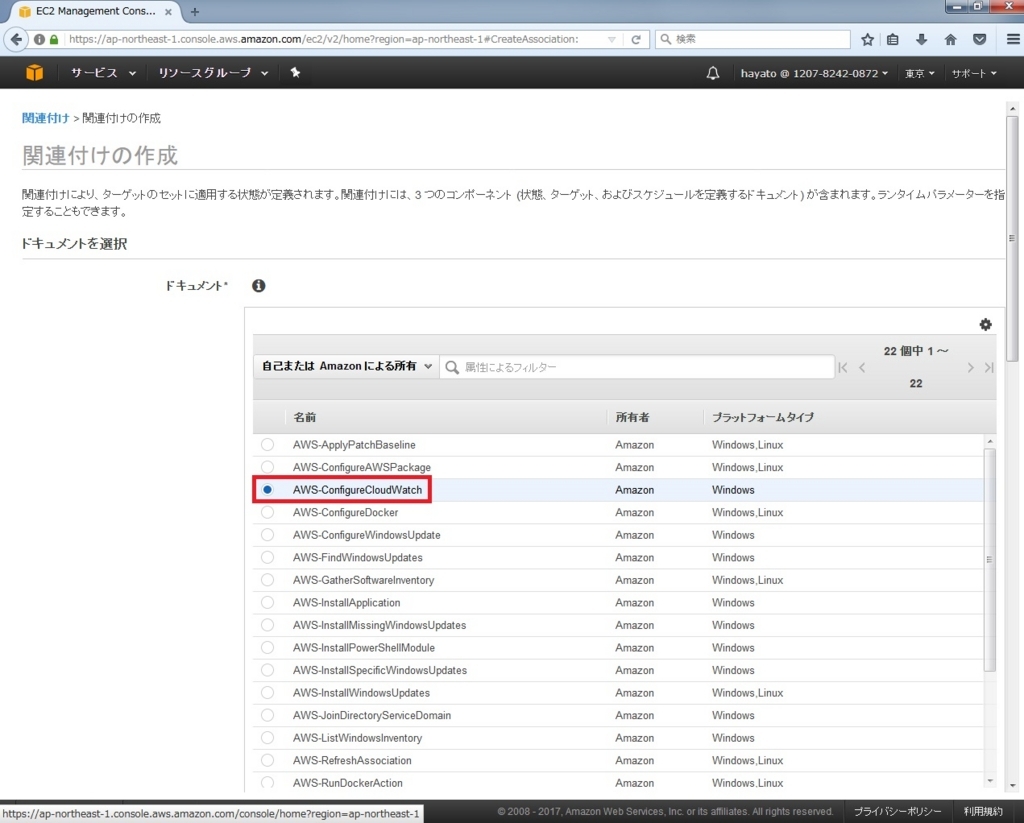Open a new browser tab
Viewport: 1024px width, 823px height.
(195, 12)
